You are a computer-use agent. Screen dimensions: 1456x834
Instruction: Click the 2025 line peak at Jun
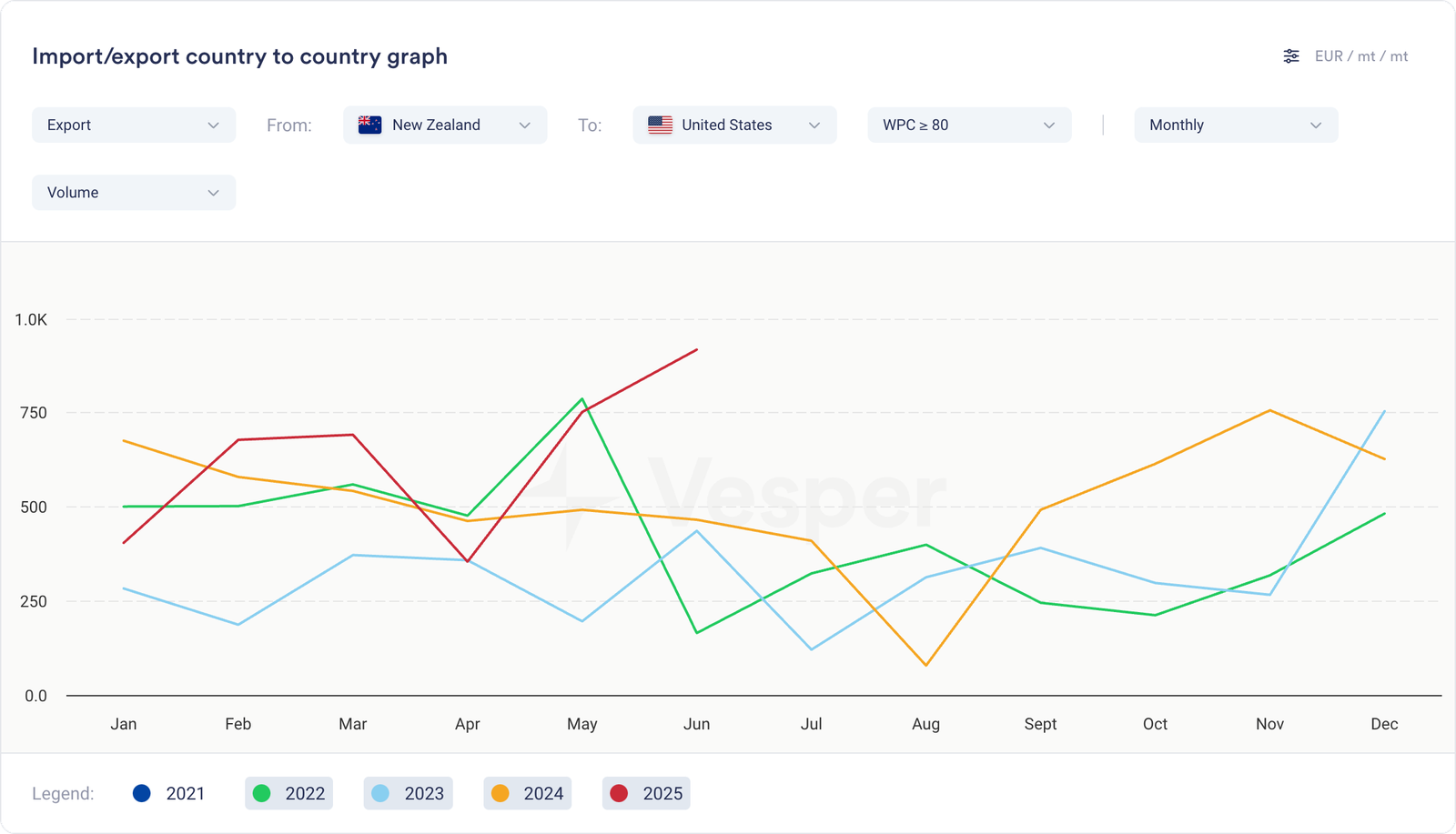(696, 349)
